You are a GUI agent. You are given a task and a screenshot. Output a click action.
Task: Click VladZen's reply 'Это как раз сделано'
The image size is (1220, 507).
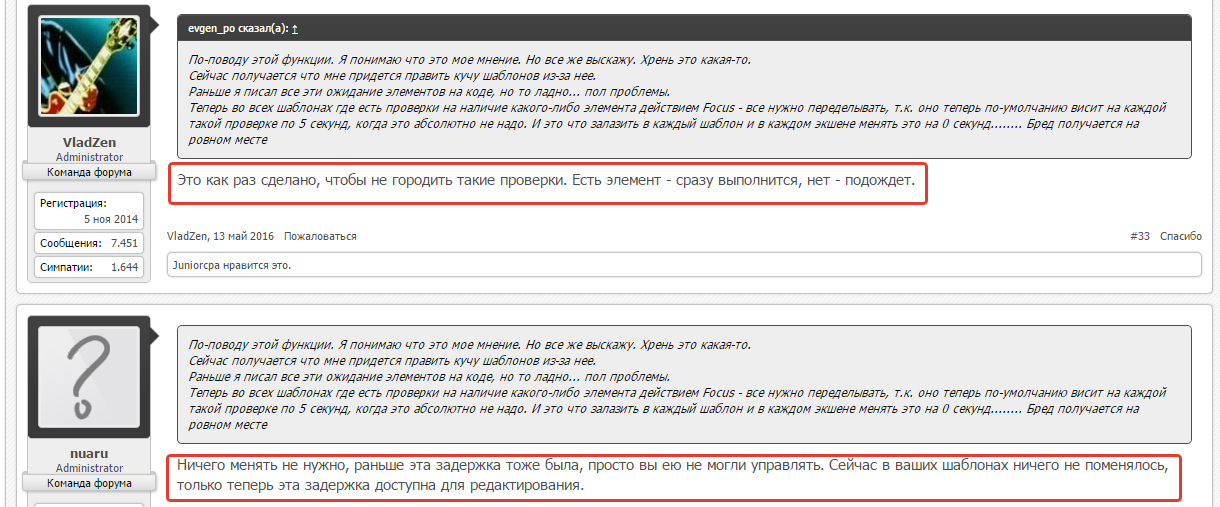pyautogui.click(x=548, y=183)
